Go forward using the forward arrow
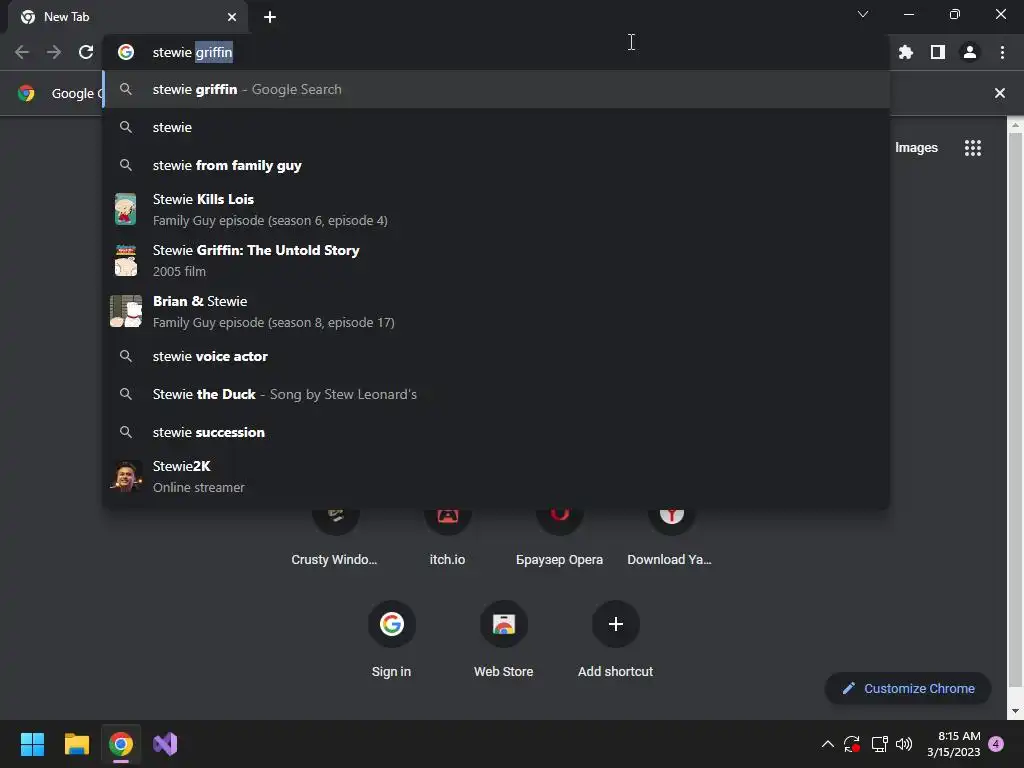 (54, 52)
